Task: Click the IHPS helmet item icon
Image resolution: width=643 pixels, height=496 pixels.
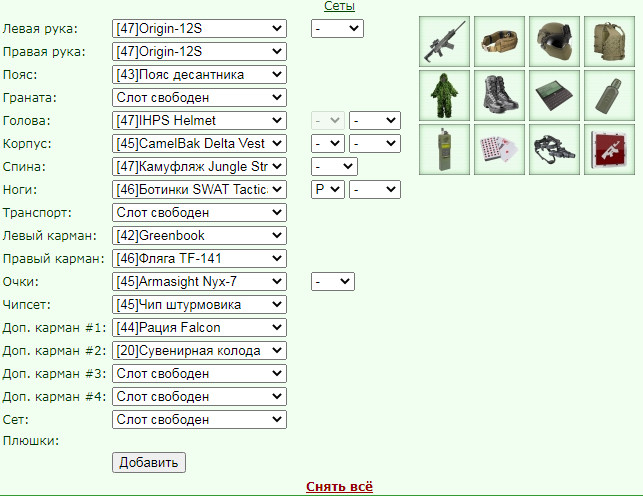Action: coord(554,41)
